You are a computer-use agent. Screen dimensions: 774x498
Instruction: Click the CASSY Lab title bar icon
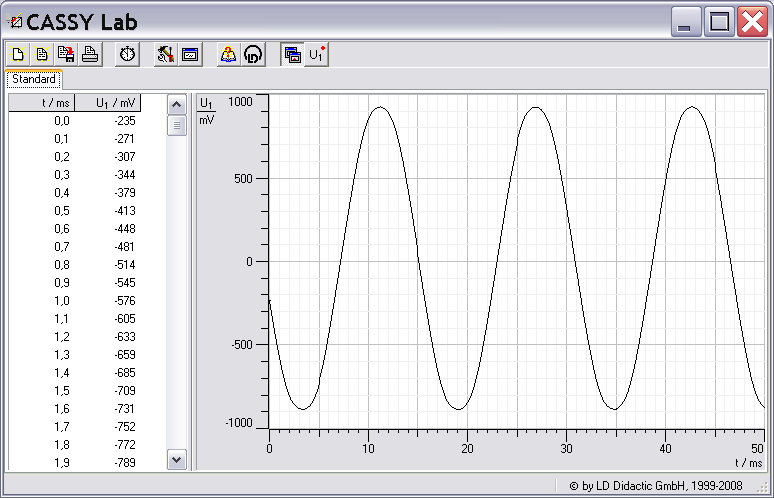click(x=15, y=22)
